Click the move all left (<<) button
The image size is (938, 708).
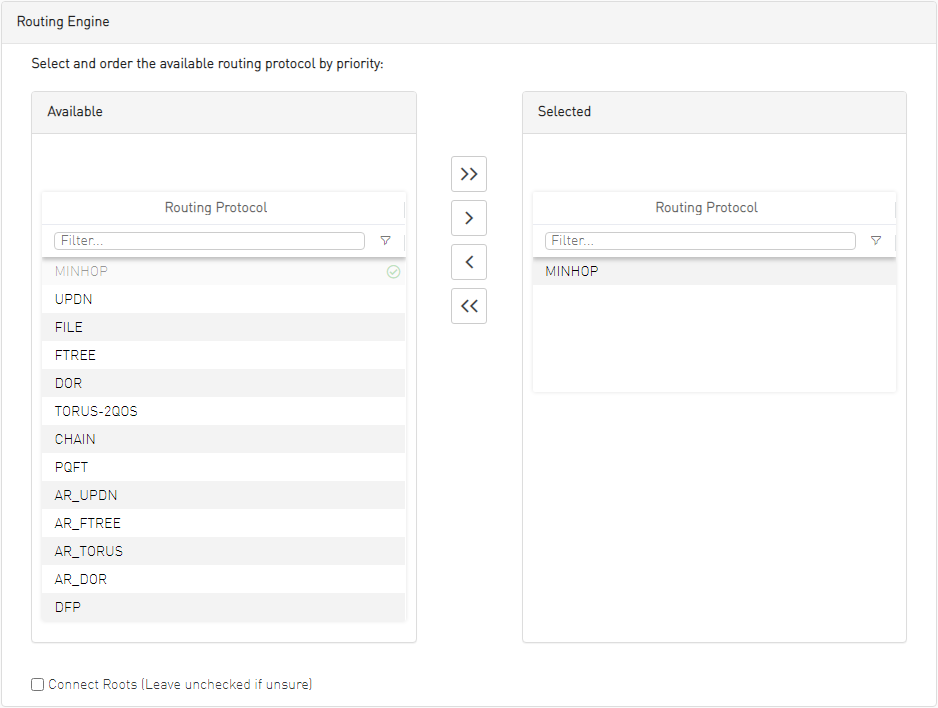point(469,306)
